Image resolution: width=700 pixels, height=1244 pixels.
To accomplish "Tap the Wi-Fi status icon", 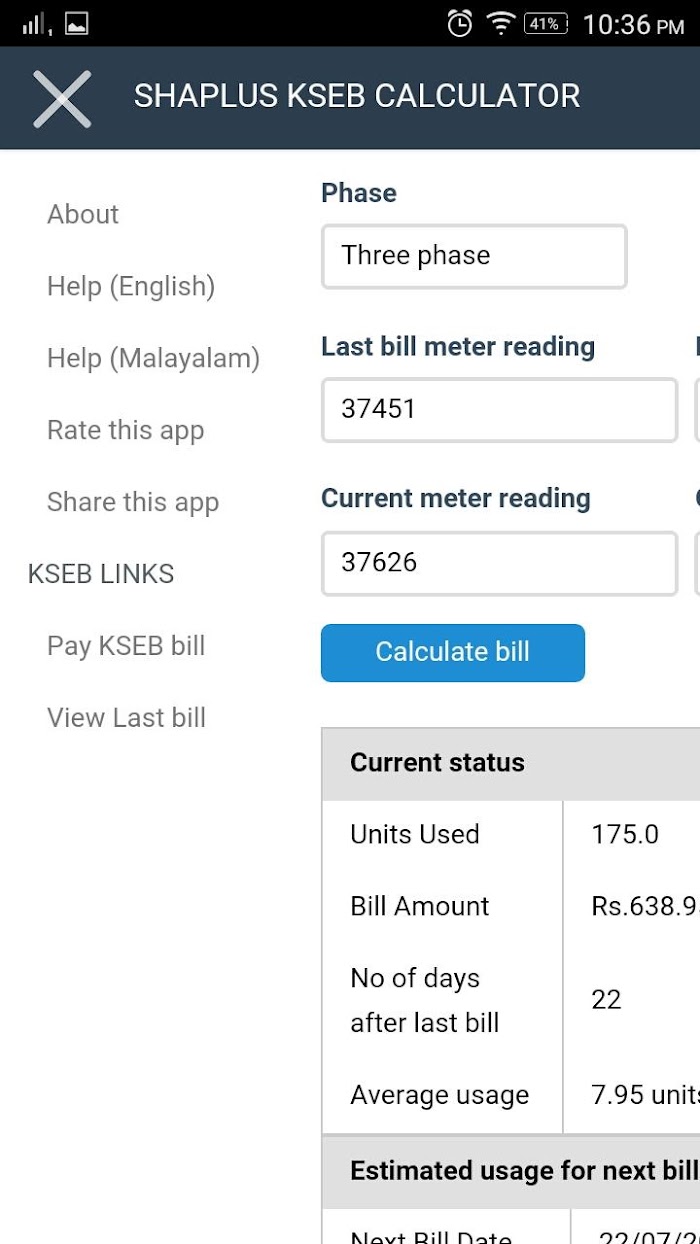I will [x=499, y=23].
